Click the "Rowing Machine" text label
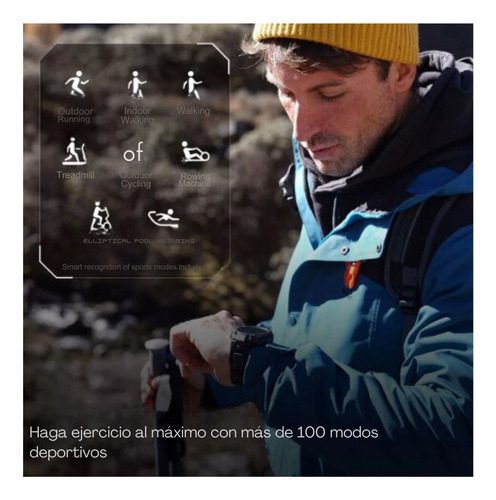The image size is (496, 500). [195, 180]
